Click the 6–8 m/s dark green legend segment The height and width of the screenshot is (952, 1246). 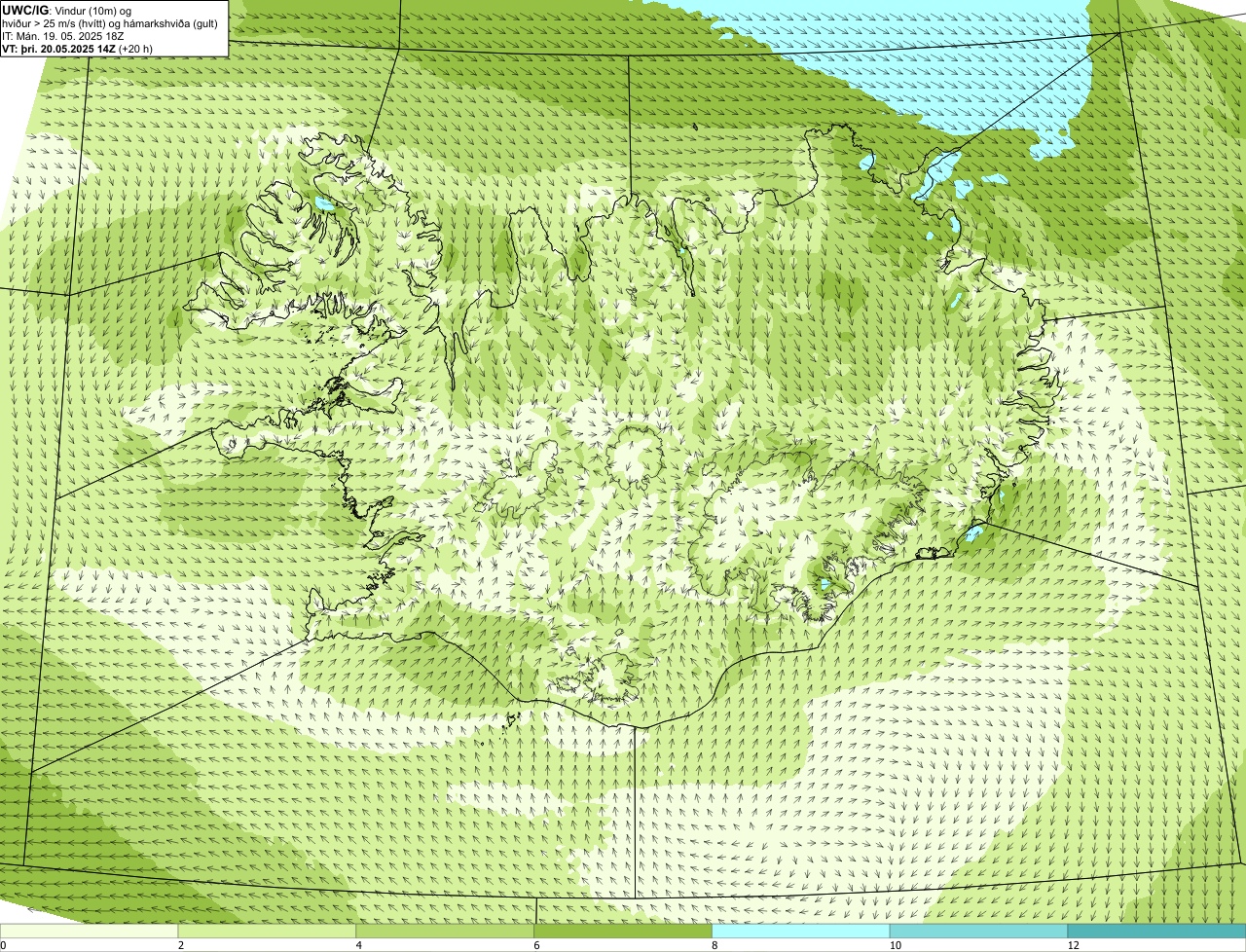click(x=624, y=931)
